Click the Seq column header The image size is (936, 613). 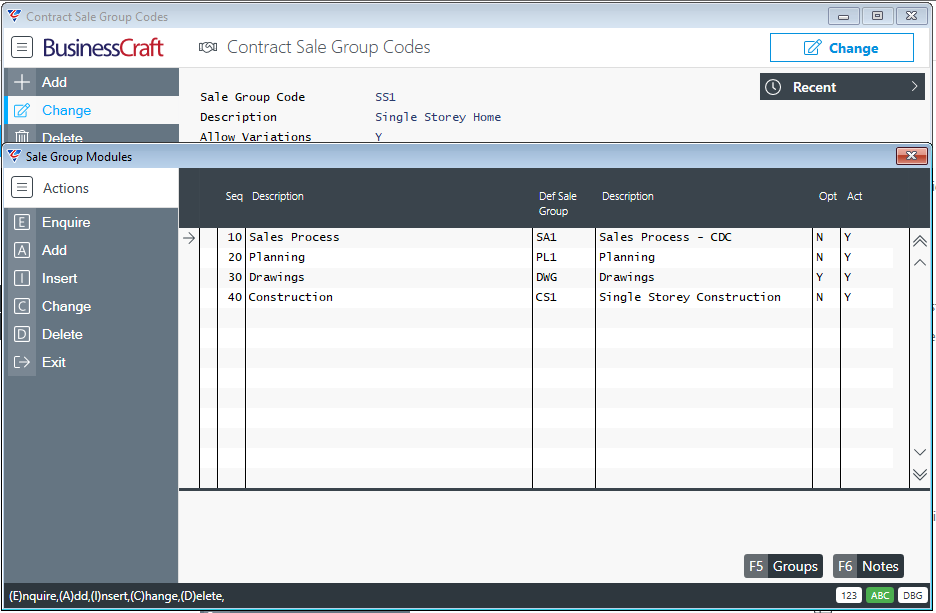[x=234, y=196]
